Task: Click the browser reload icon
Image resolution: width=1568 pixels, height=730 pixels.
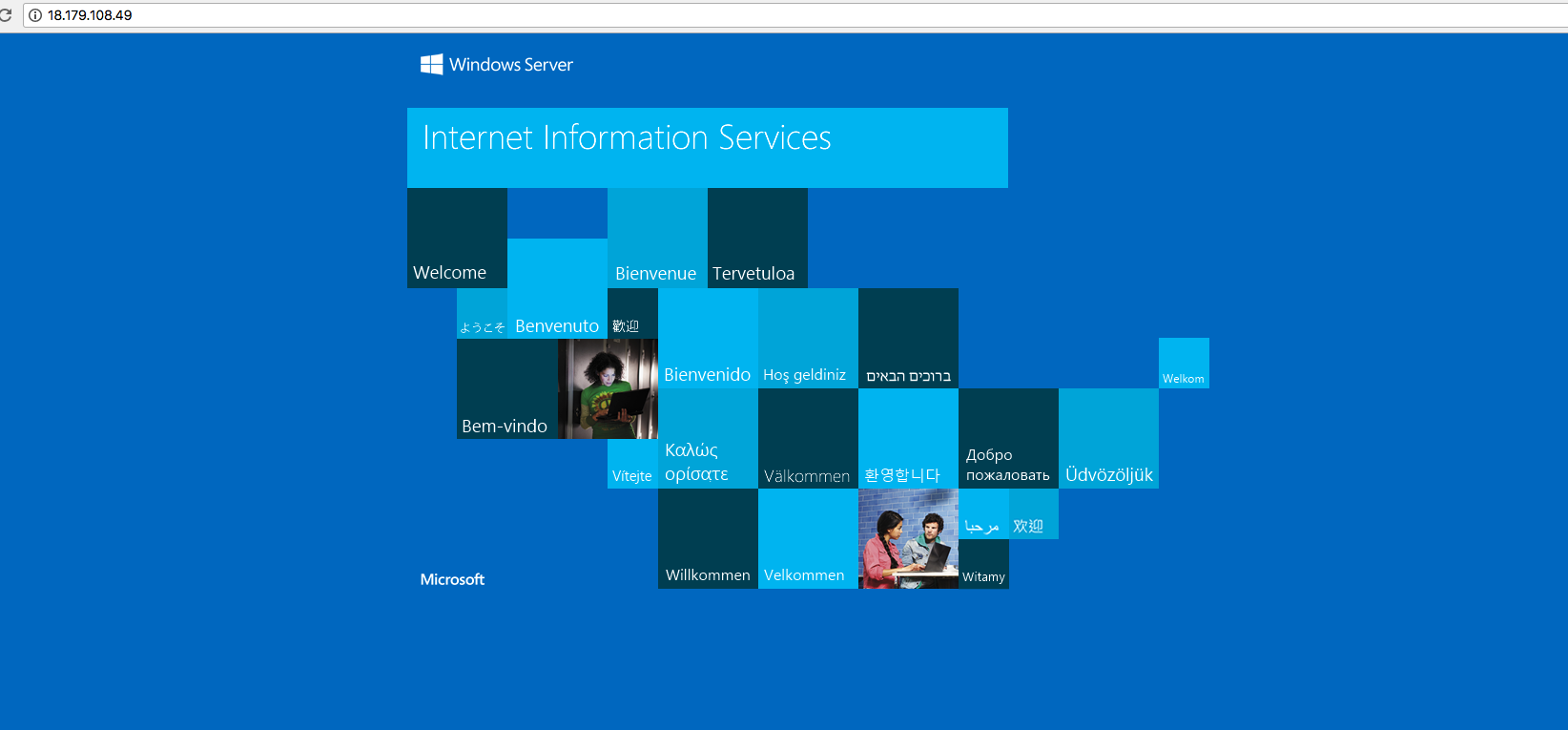Action: pyautogui.click(x=5, y=15)
